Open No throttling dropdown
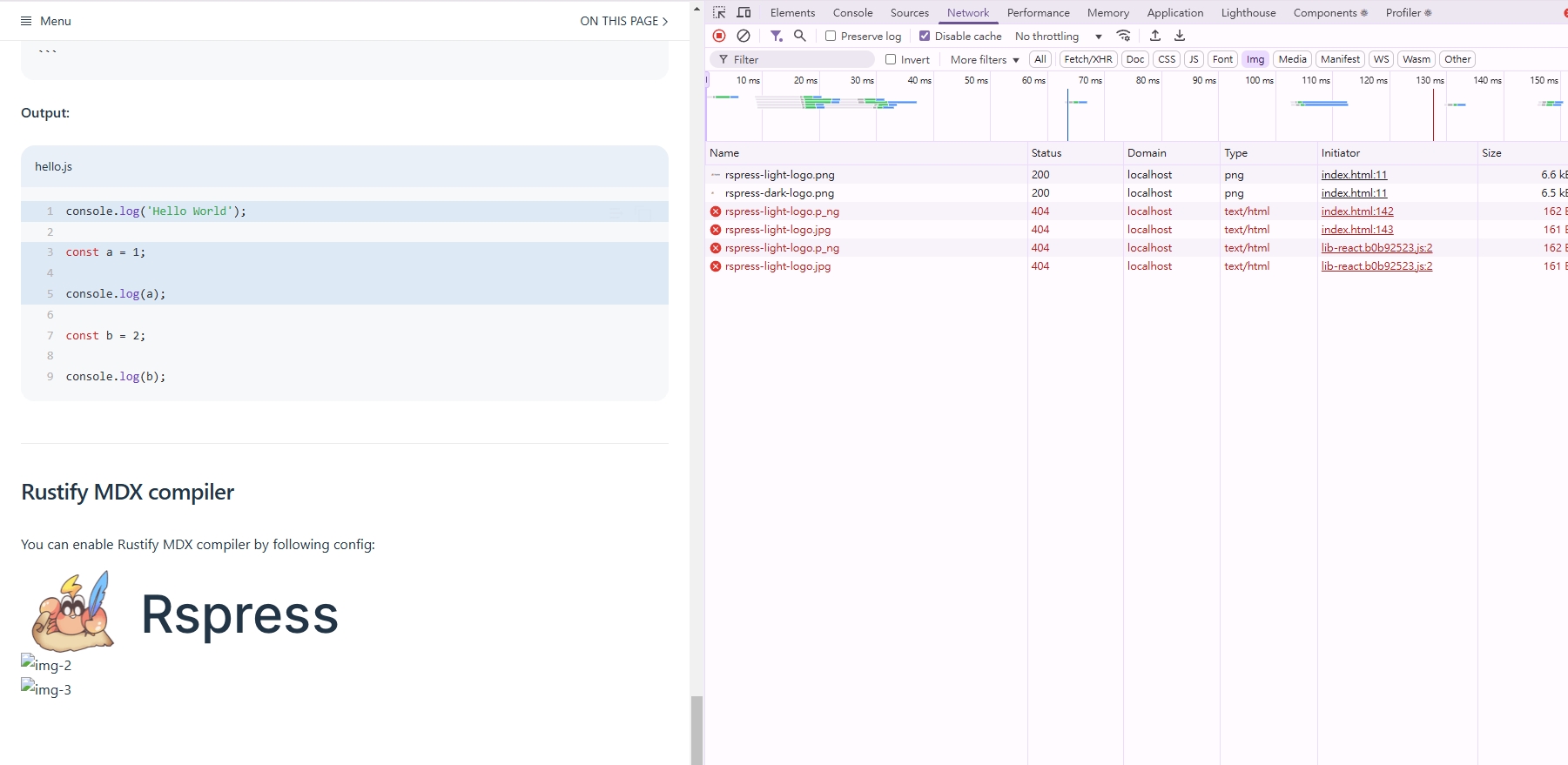 pyautogui.click(x=1059, y=36)
